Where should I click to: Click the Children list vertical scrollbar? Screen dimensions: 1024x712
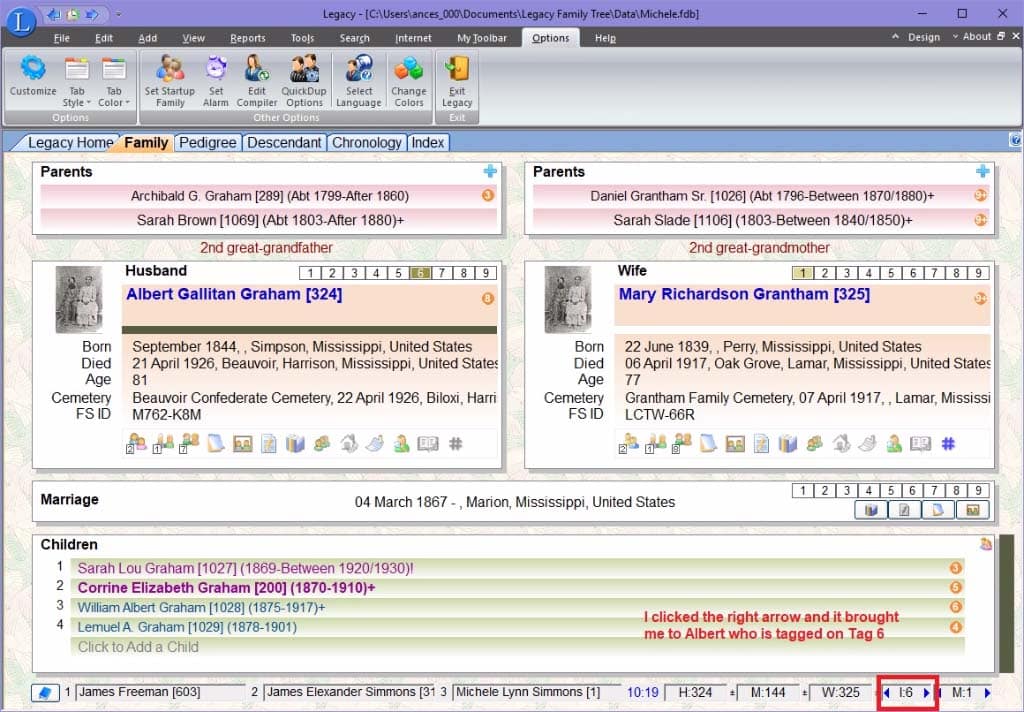click(1006, 603)
